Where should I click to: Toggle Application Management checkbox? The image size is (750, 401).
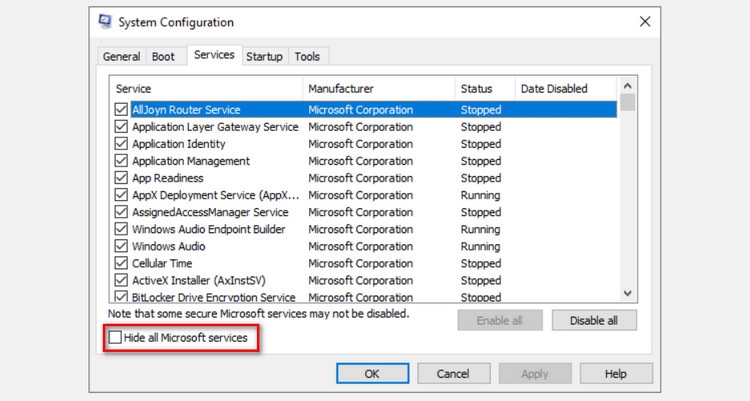pyautogui.click(x=121, y=161)
